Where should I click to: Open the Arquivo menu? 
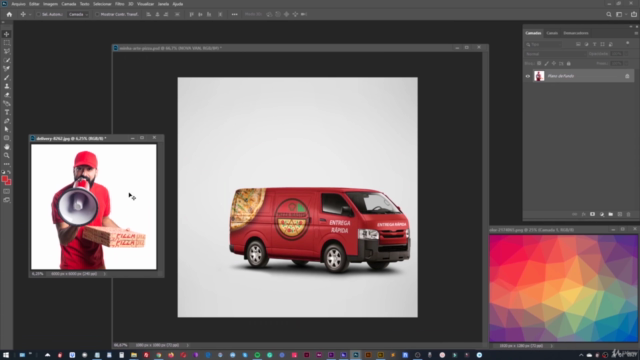pos(18,4)
